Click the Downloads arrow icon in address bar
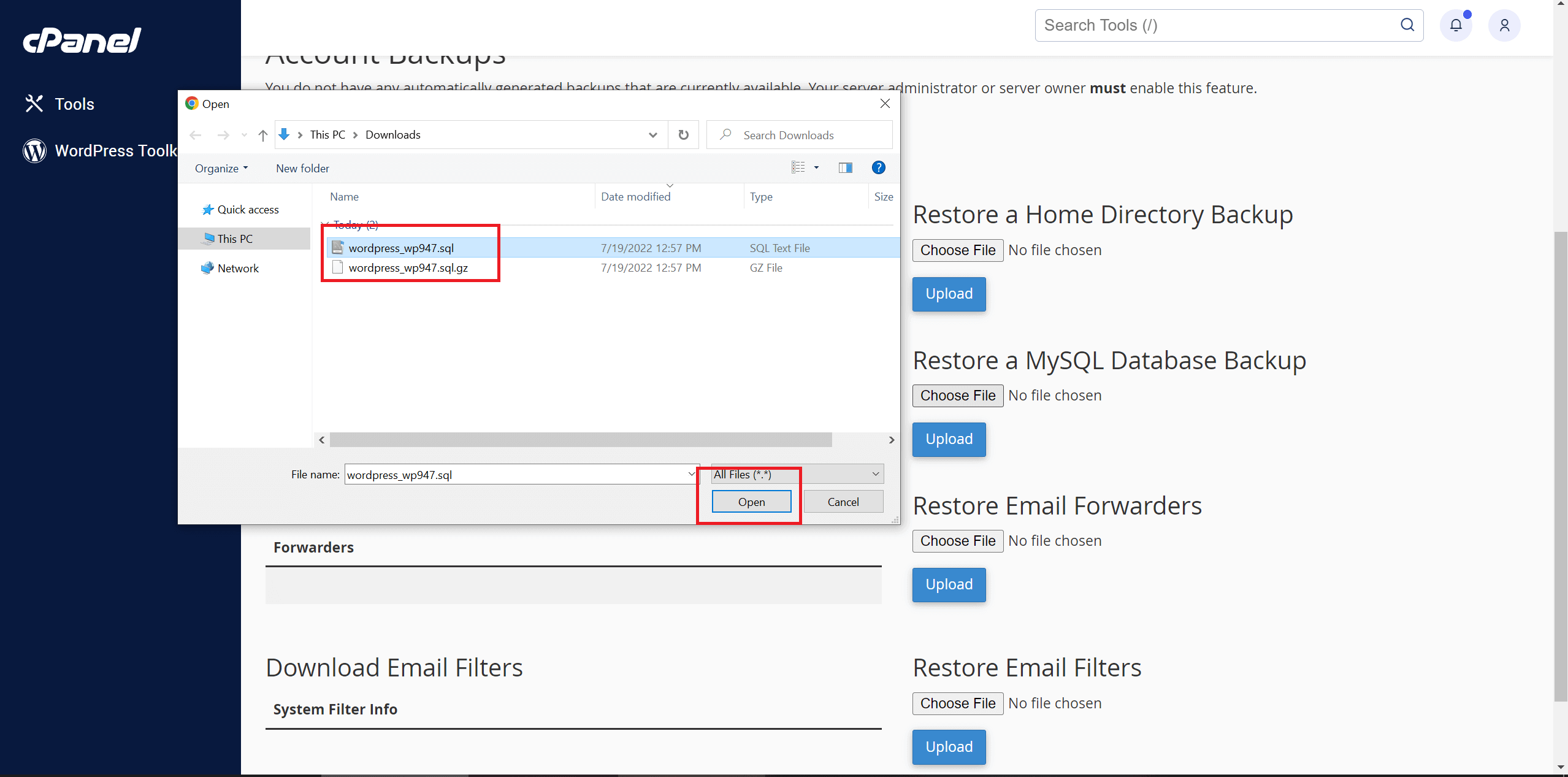 [284, 134]
